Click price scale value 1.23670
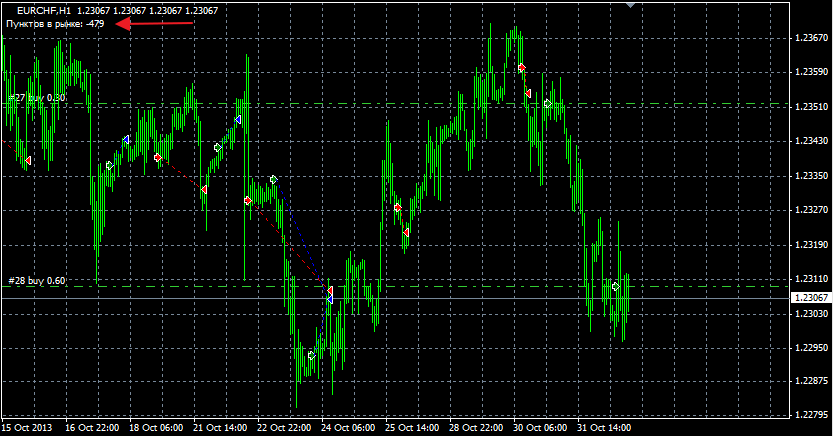Image resolution: width=833 pixels, height=436 pixels. click(x=812, y=38)
